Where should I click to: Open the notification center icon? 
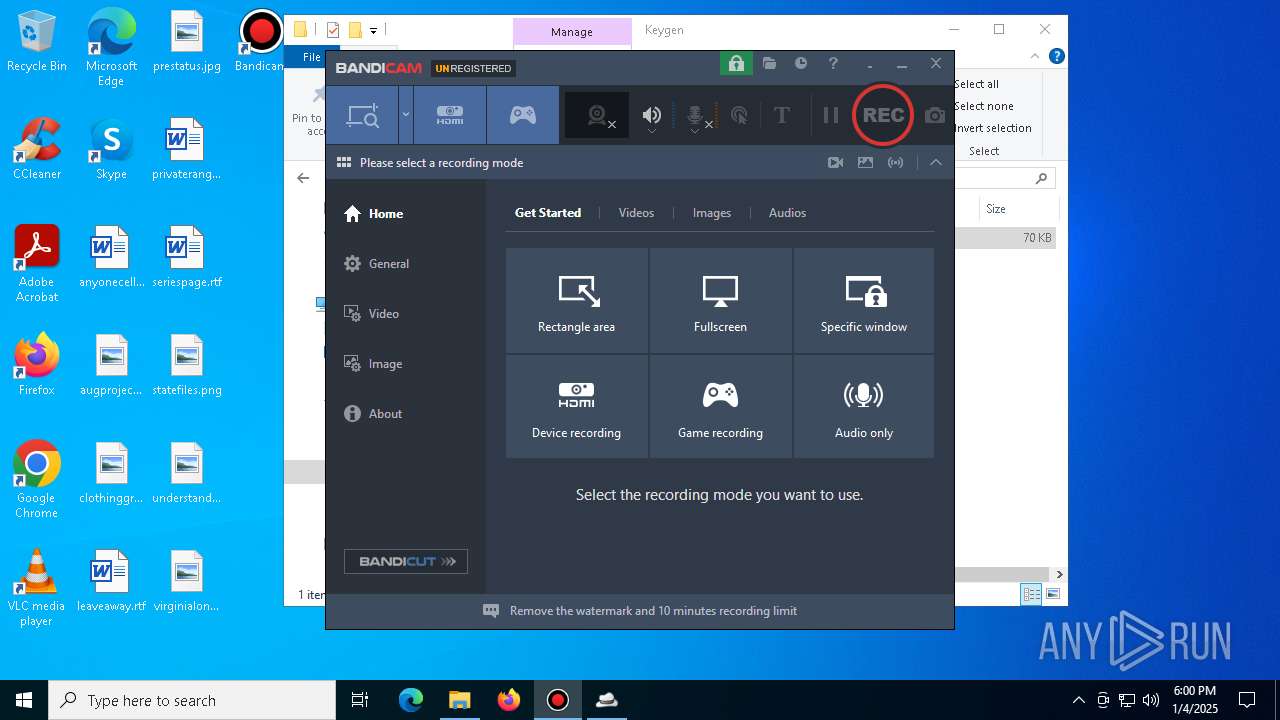coord(1247,700)
